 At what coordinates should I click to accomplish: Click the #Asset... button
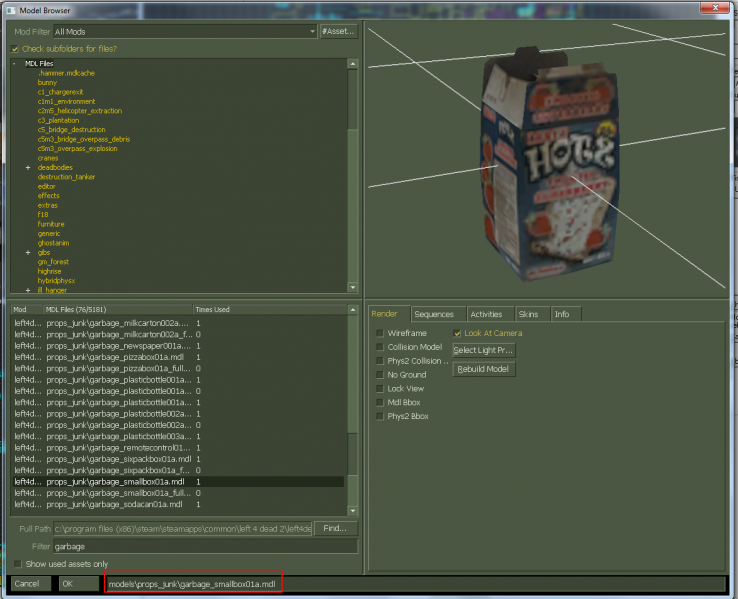(338, 32)
